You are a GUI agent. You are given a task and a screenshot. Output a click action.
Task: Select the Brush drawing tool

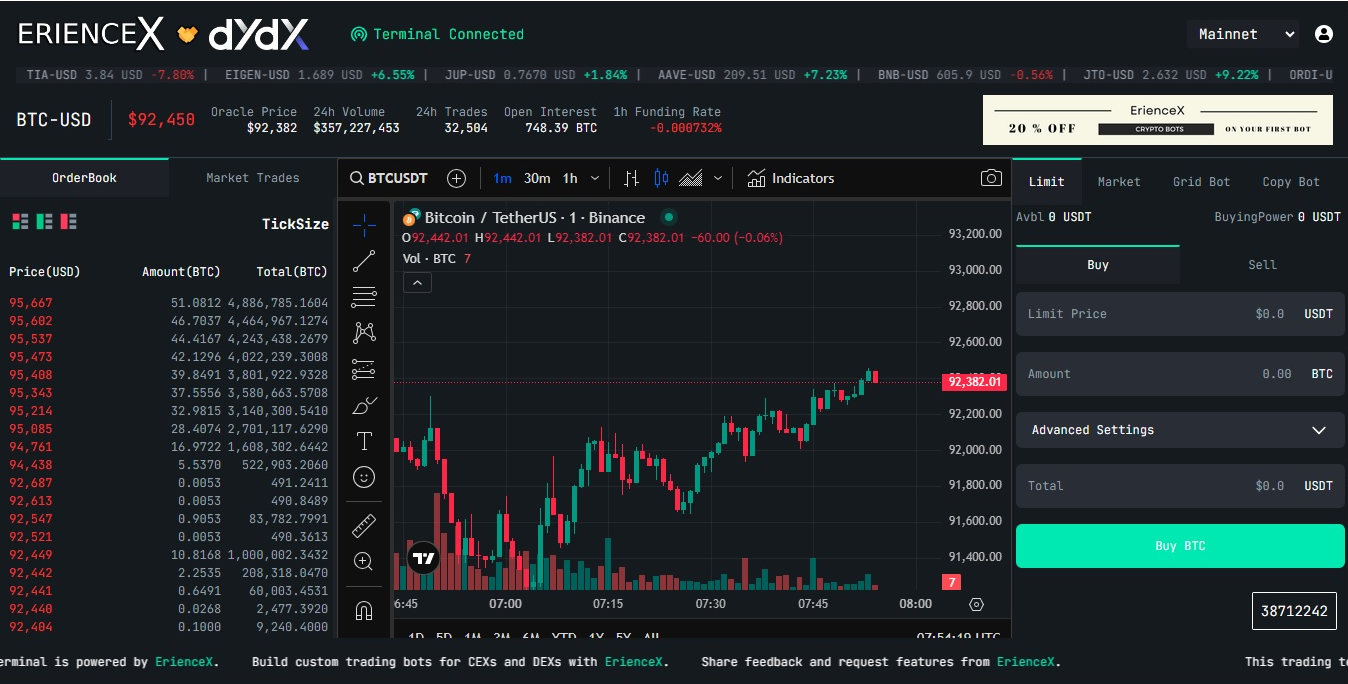[364, 405]
